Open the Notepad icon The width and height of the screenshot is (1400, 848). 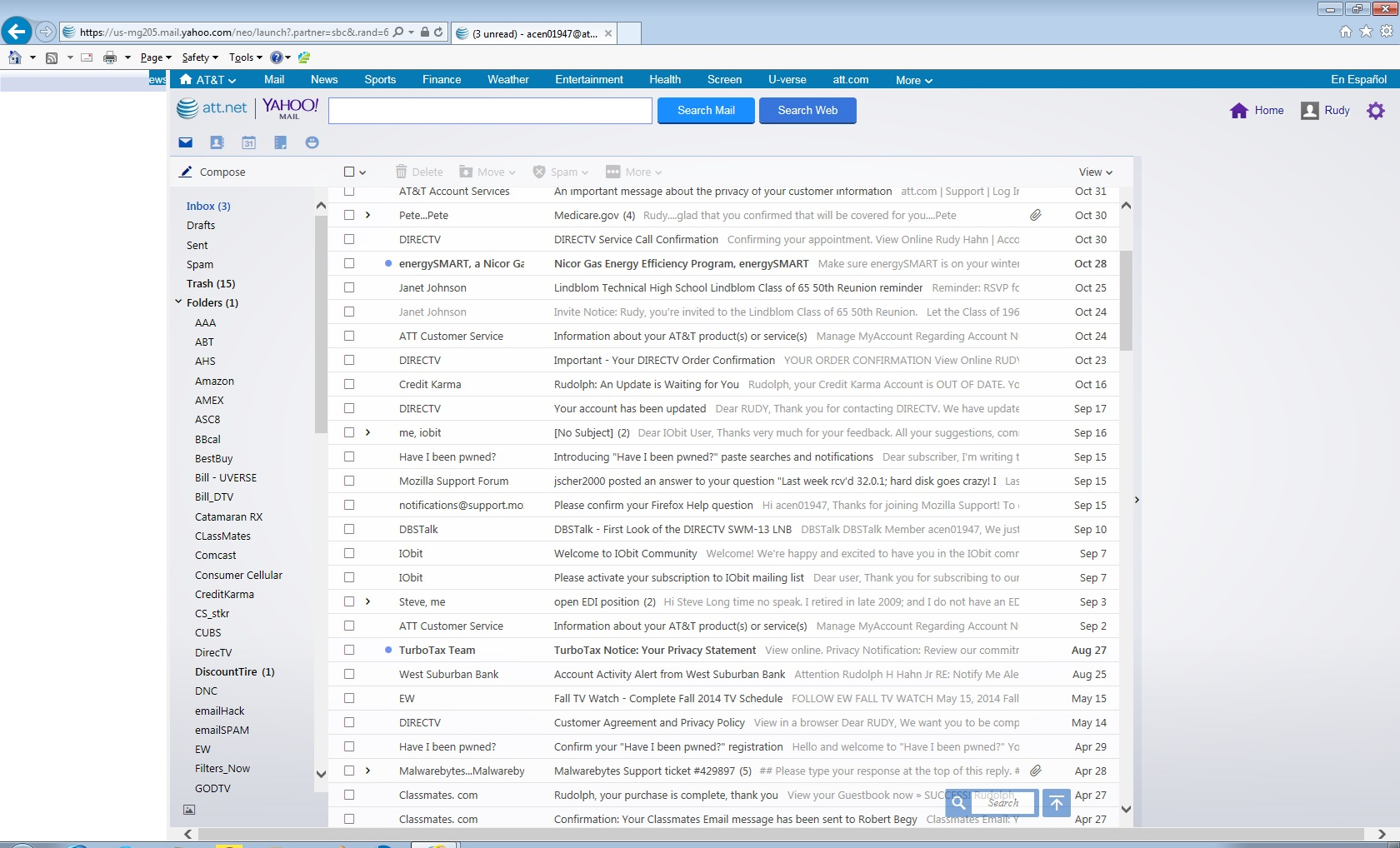click(280, 142)
